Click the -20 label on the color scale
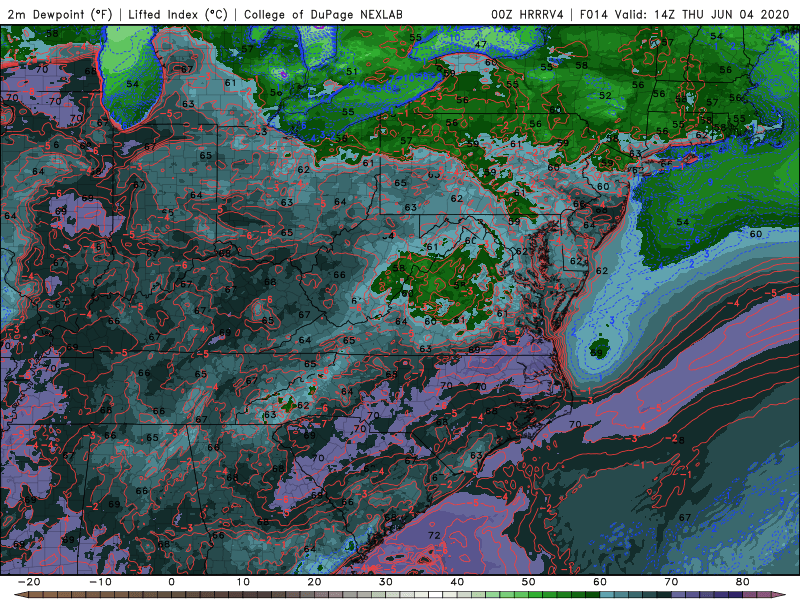The height and width of the screenshot is (600, 800). 29,582
